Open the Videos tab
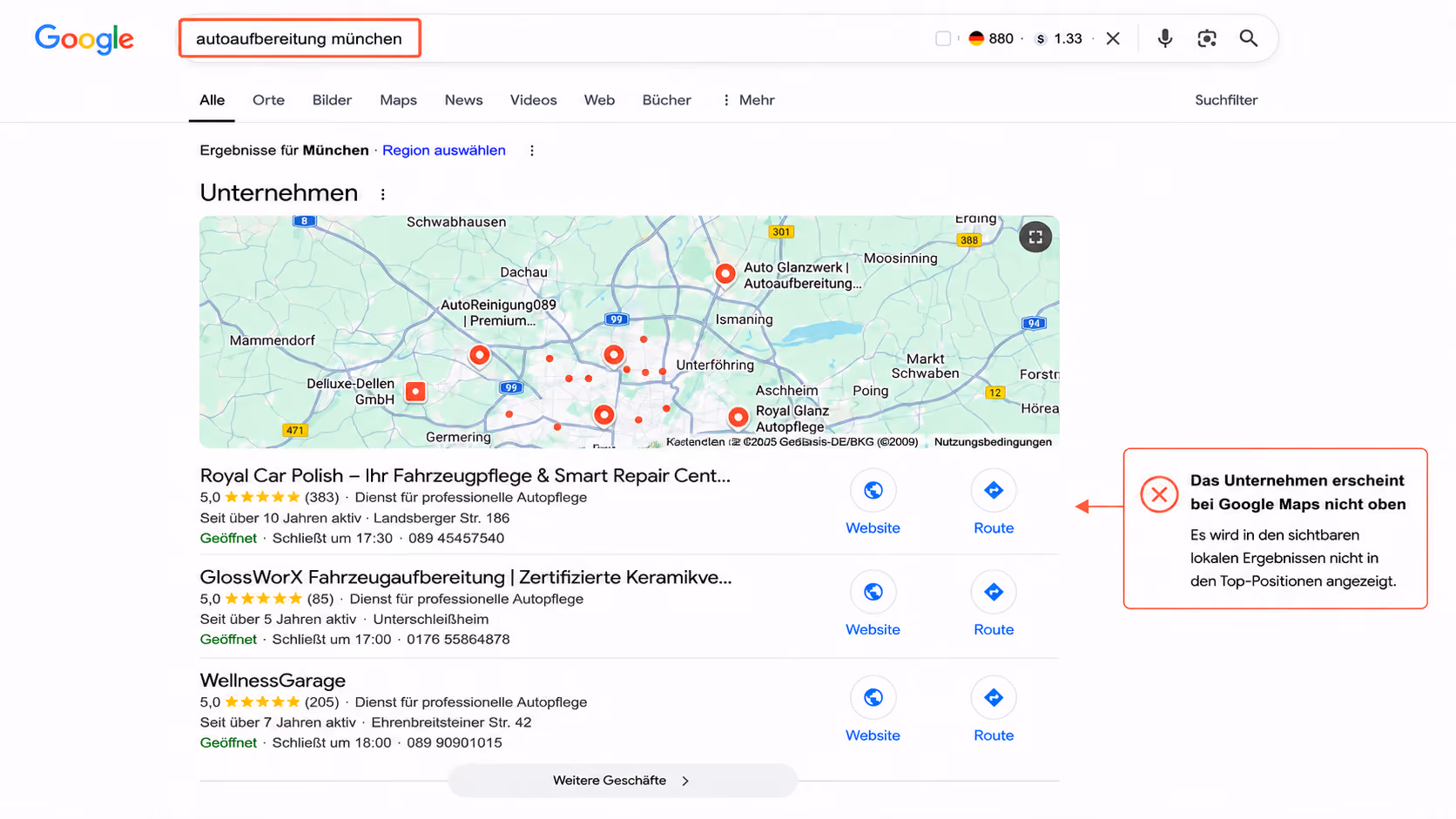This screenshot has width=1456, height=819. pos(533,100)
